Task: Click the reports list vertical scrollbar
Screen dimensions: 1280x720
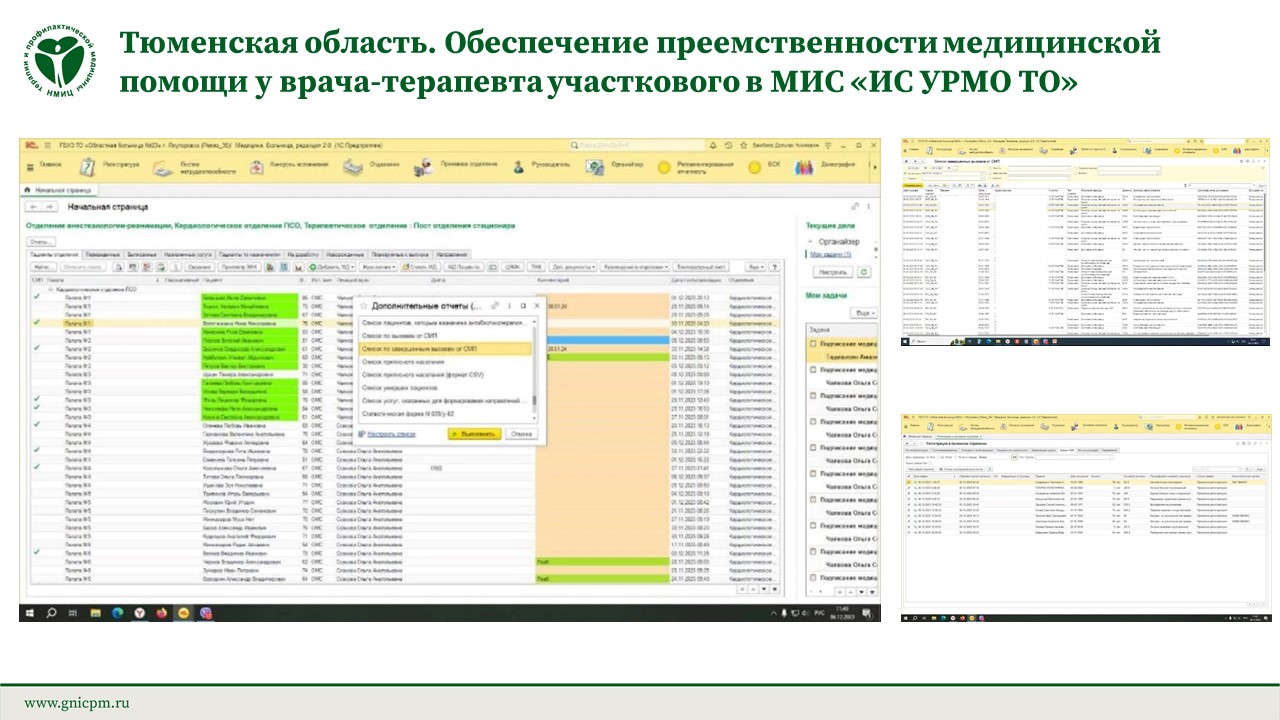Action: click(x=534, y=370)
